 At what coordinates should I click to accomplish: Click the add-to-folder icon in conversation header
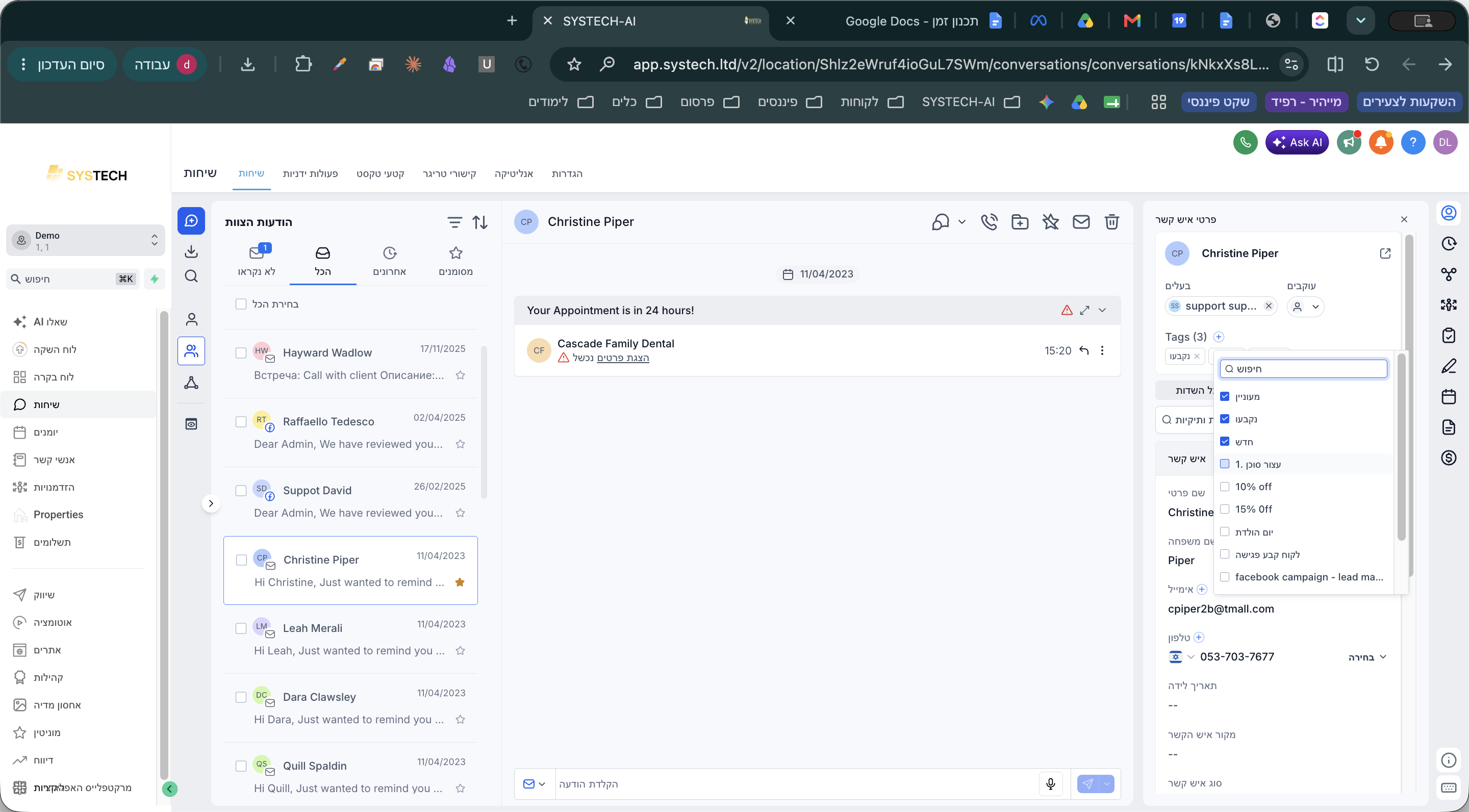point(1020,222)
